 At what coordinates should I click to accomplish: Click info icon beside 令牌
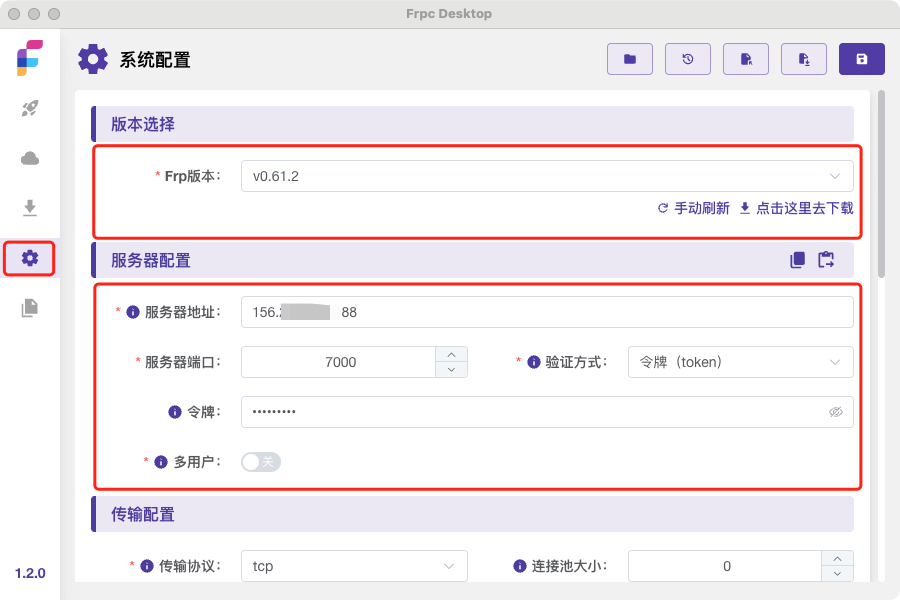(175, 412)
